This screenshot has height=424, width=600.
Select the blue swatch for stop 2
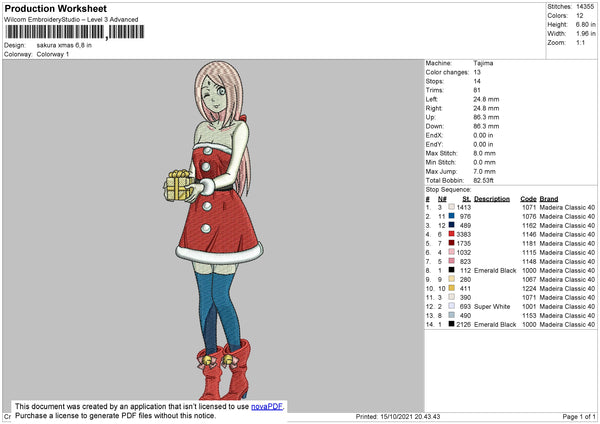point(452,216)
